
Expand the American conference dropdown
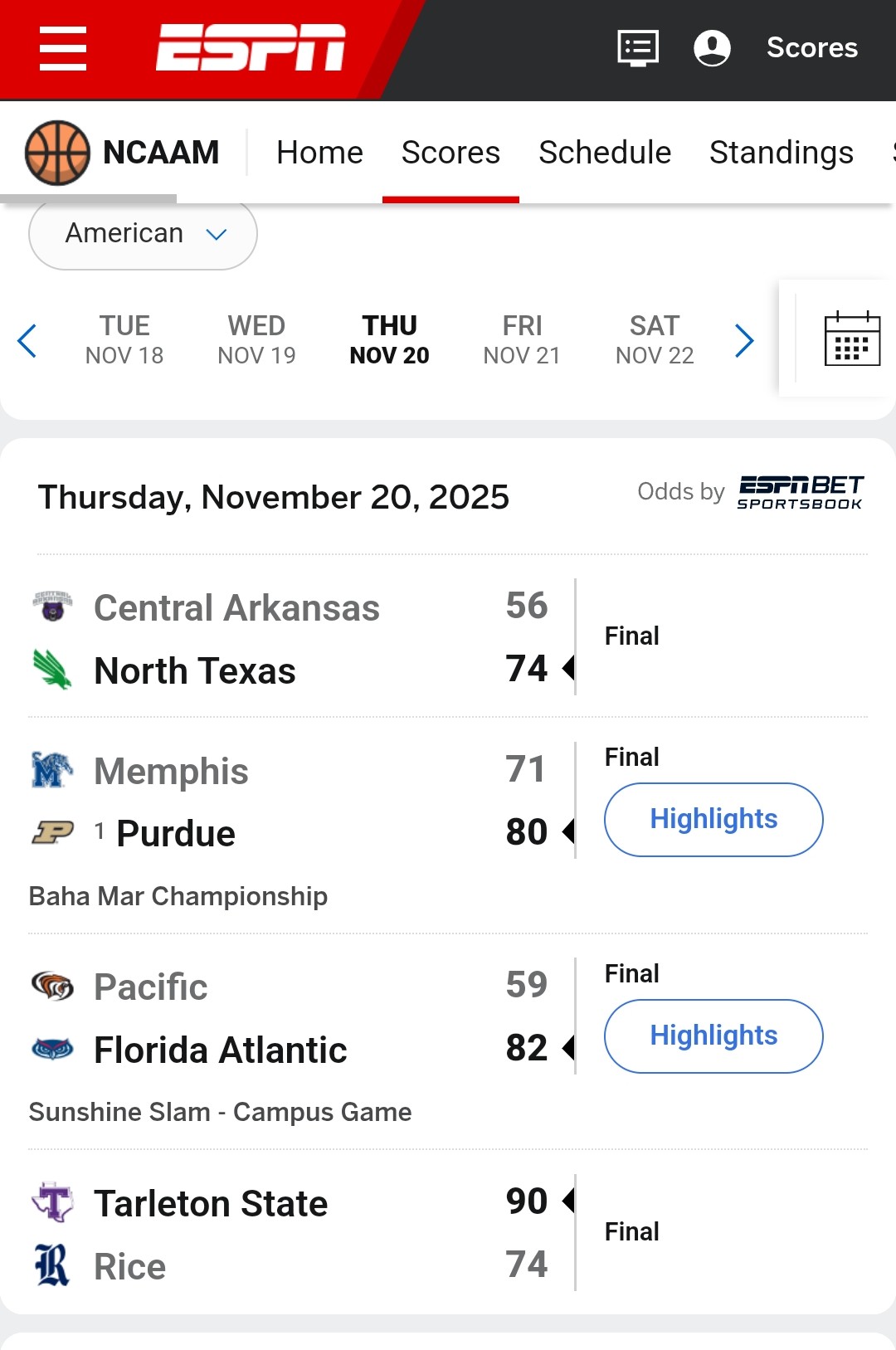coord(143,234)
